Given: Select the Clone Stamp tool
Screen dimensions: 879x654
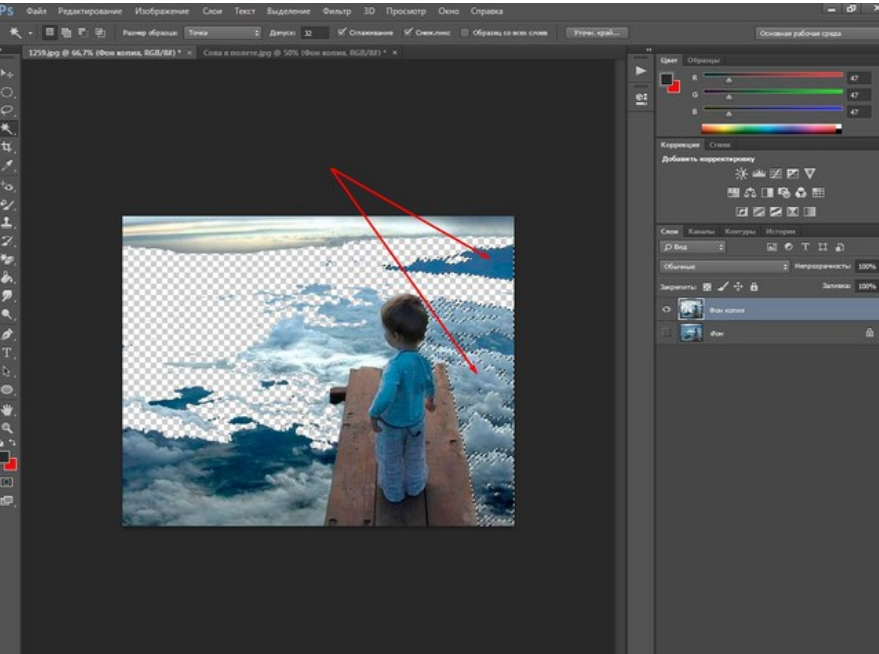Looking at the screenshot, I should pyautogui.click(x=7, y=223).
